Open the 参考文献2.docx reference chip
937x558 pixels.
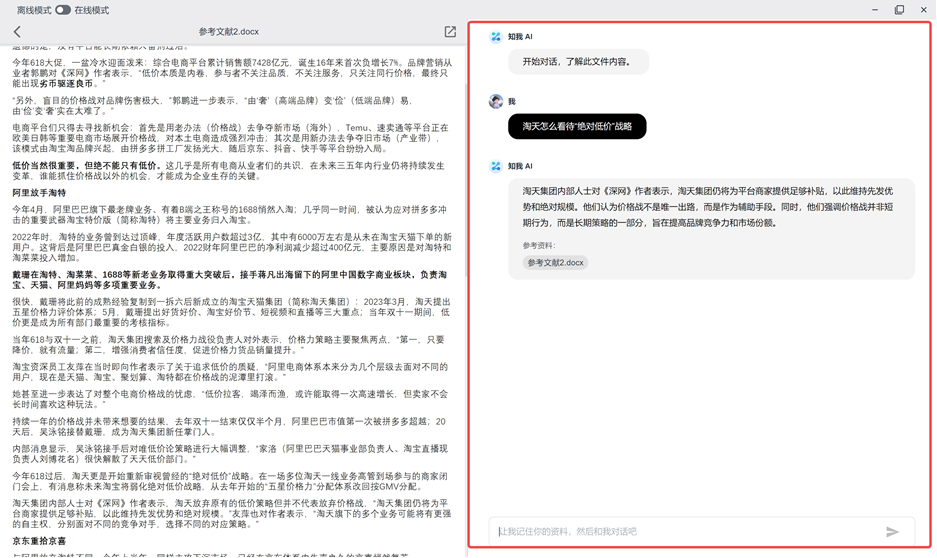pyautogui.click(x=555, y=263)
